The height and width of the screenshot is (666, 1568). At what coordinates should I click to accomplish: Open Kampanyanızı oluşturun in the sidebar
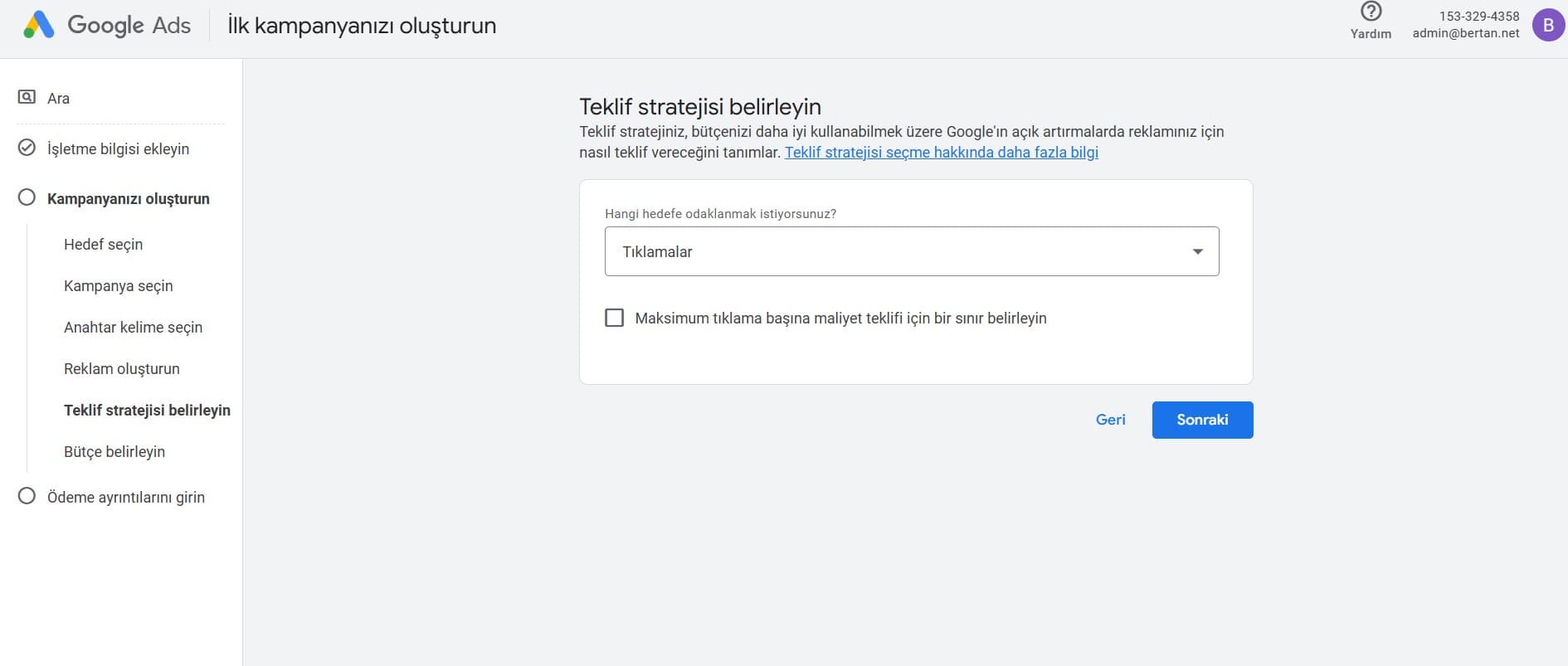[x=128, y=199]
